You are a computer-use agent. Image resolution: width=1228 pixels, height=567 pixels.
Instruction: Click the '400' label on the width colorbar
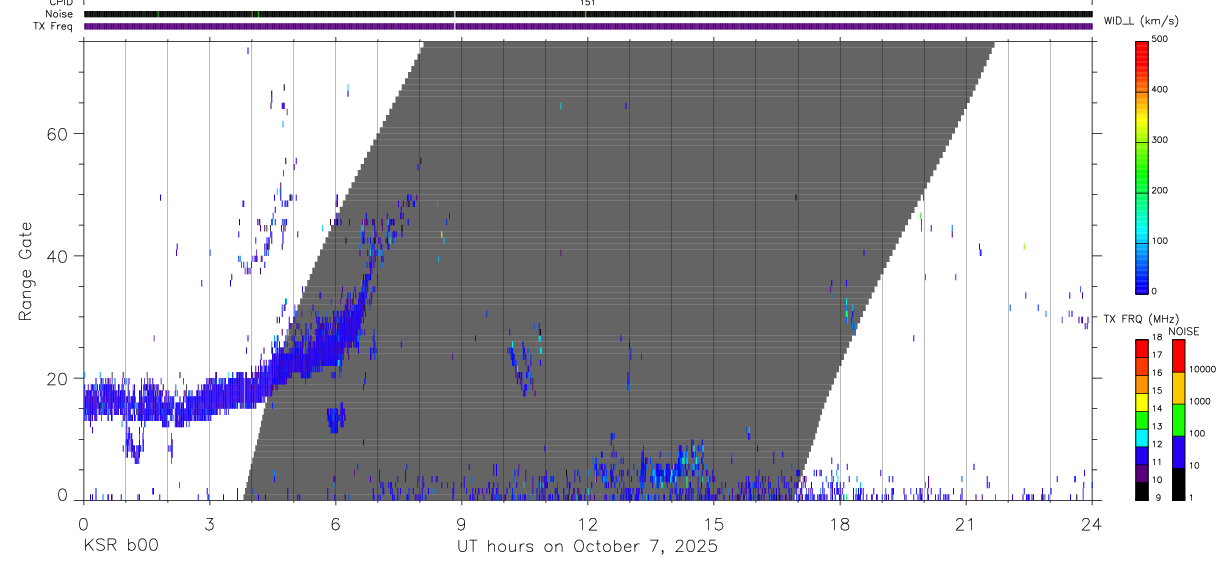pyautogui.click(x=1160, y=89)
